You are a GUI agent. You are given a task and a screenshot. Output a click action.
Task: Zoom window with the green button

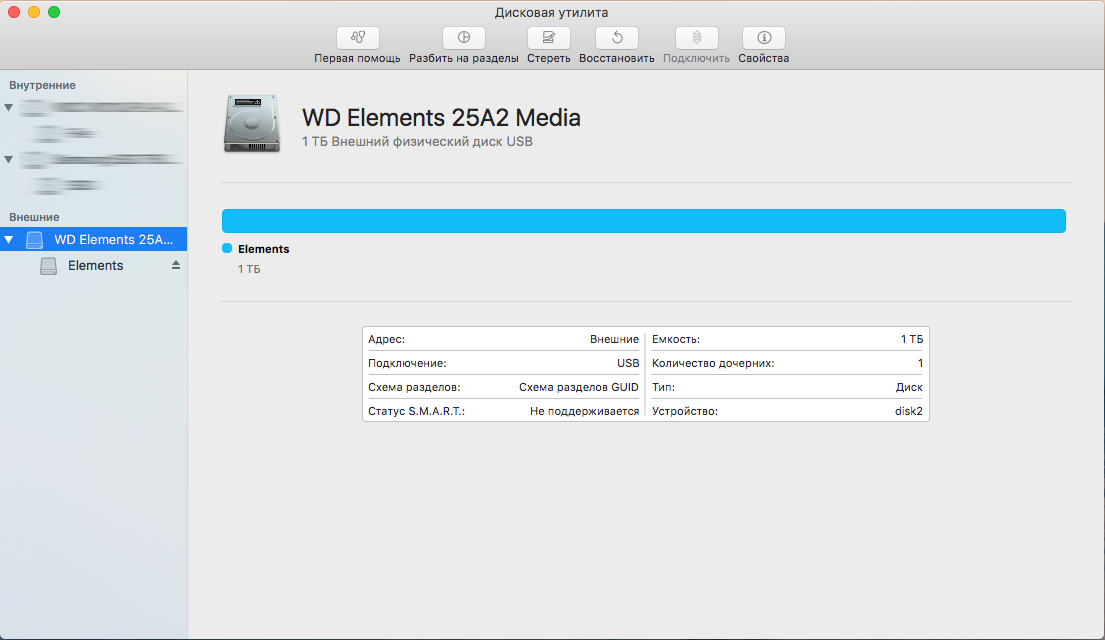(54, 12)
